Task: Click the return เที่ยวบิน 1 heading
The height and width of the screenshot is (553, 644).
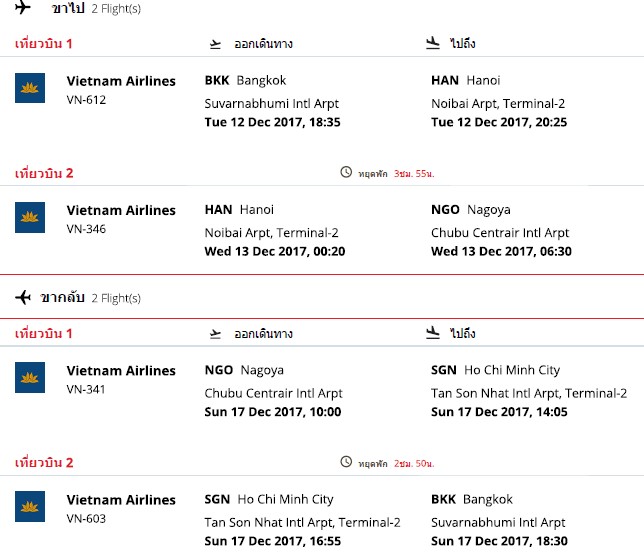Action: point(44,333)
